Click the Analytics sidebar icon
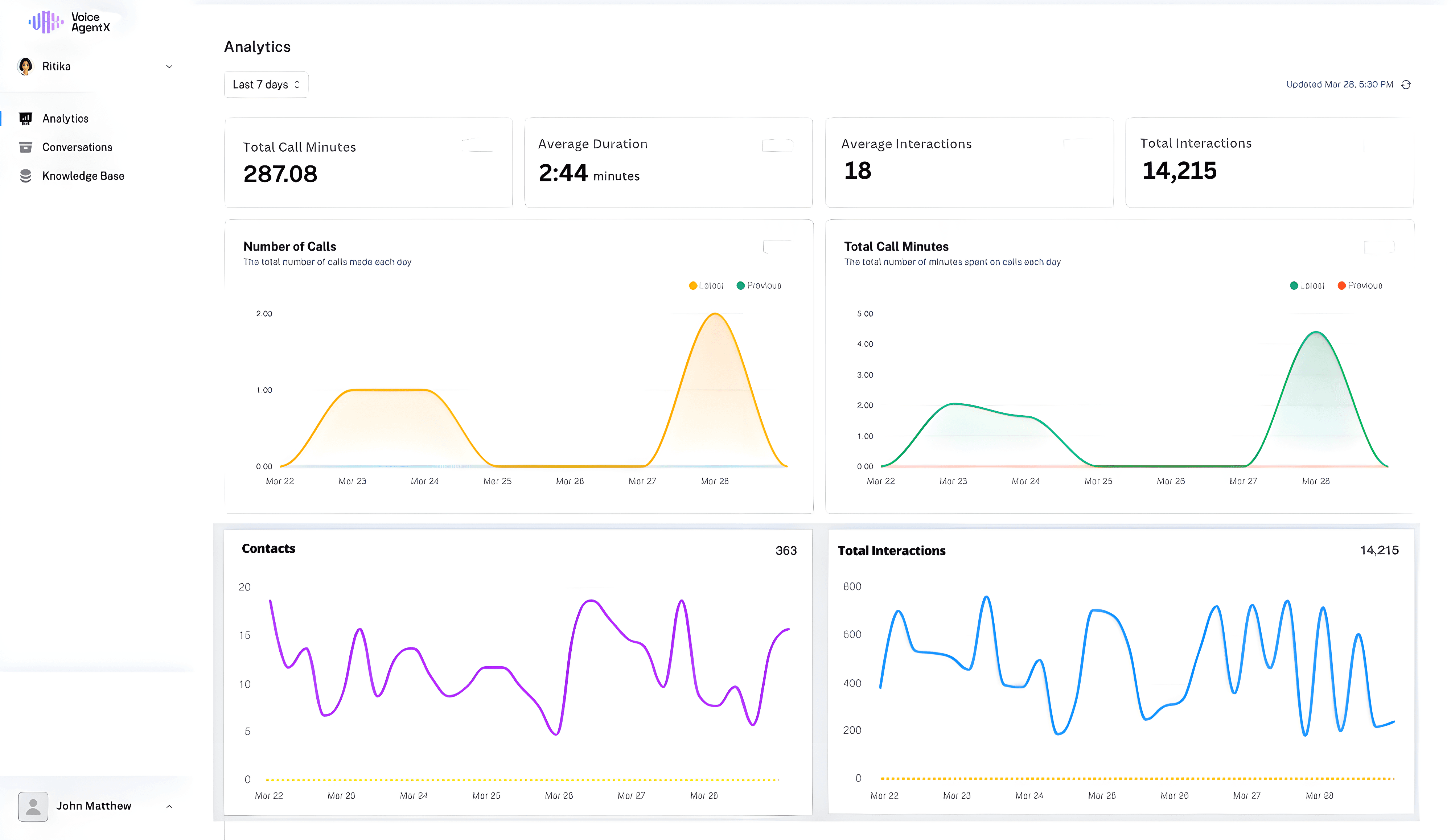Screen dimensions: 1451x840 click(x=25, y=119)
